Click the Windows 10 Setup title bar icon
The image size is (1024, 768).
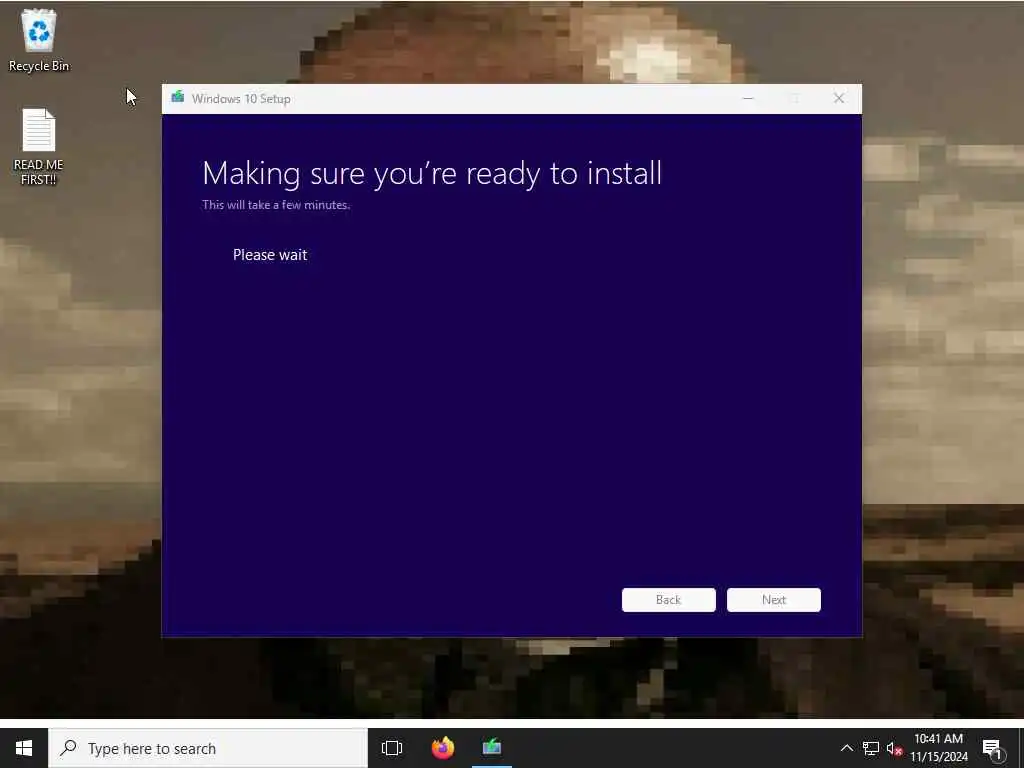pyautogui.click(x=178, y=97)
